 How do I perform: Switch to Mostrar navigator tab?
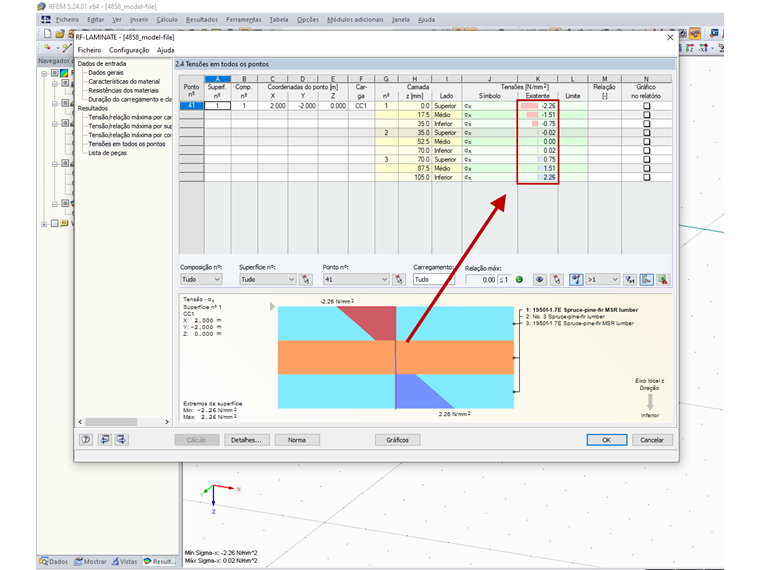[91, 561]
